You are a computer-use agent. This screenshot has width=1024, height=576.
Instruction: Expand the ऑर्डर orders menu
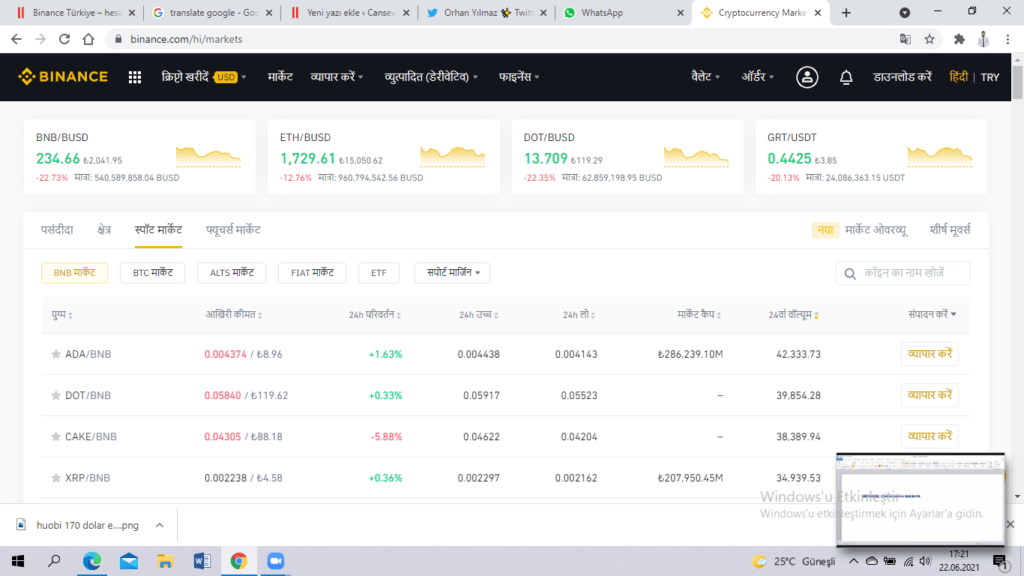[758, 77]
